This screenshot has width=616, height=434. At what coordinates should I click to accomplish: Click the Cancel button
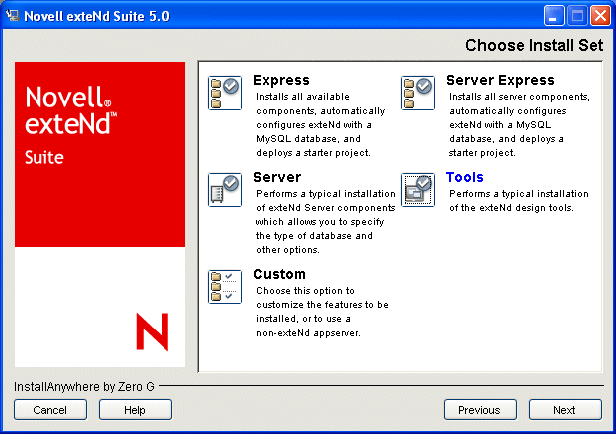(50, 410)
